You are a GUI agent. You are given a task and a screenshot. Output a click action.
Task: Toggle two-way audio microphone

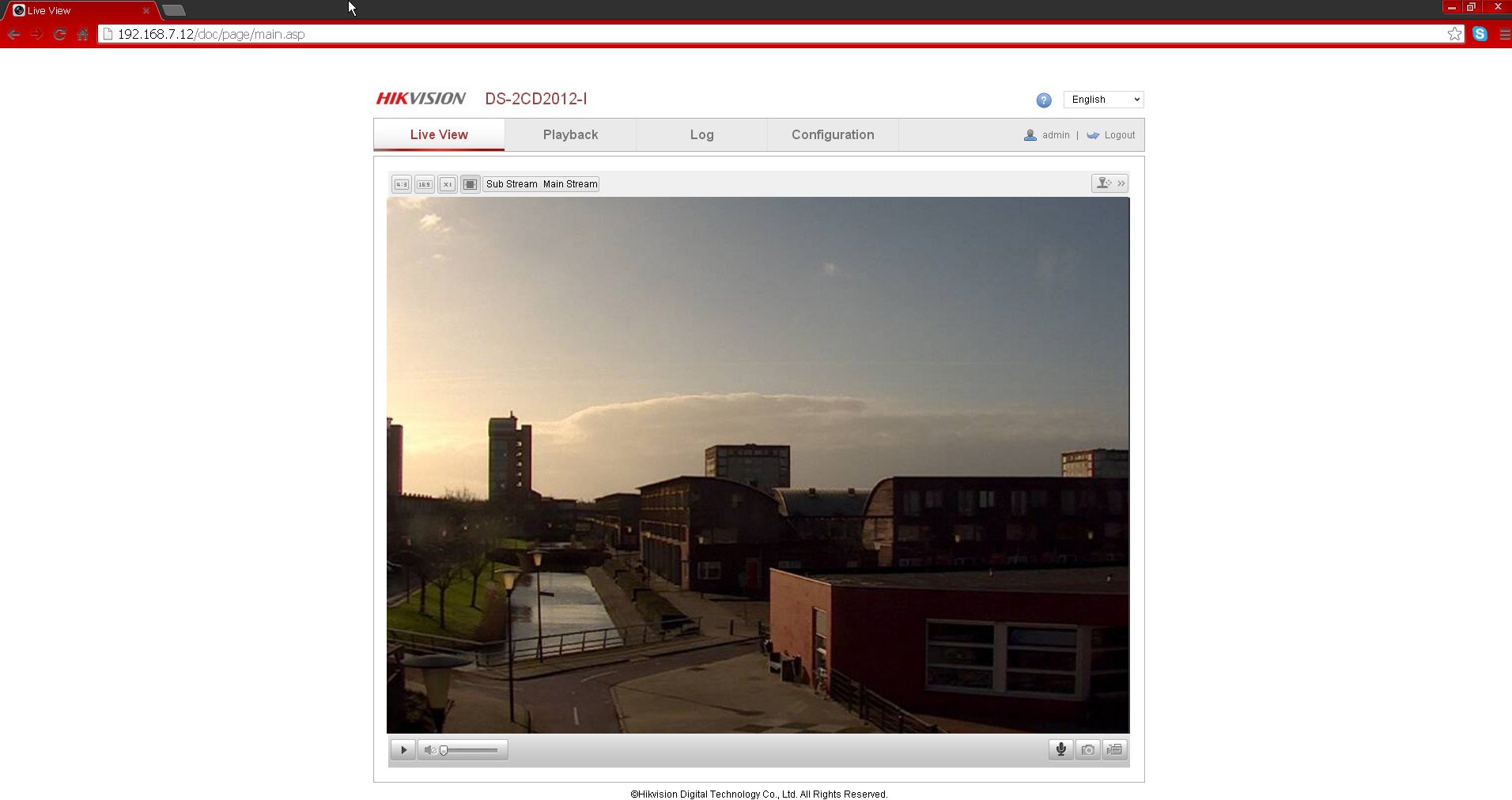(1061, 749)
